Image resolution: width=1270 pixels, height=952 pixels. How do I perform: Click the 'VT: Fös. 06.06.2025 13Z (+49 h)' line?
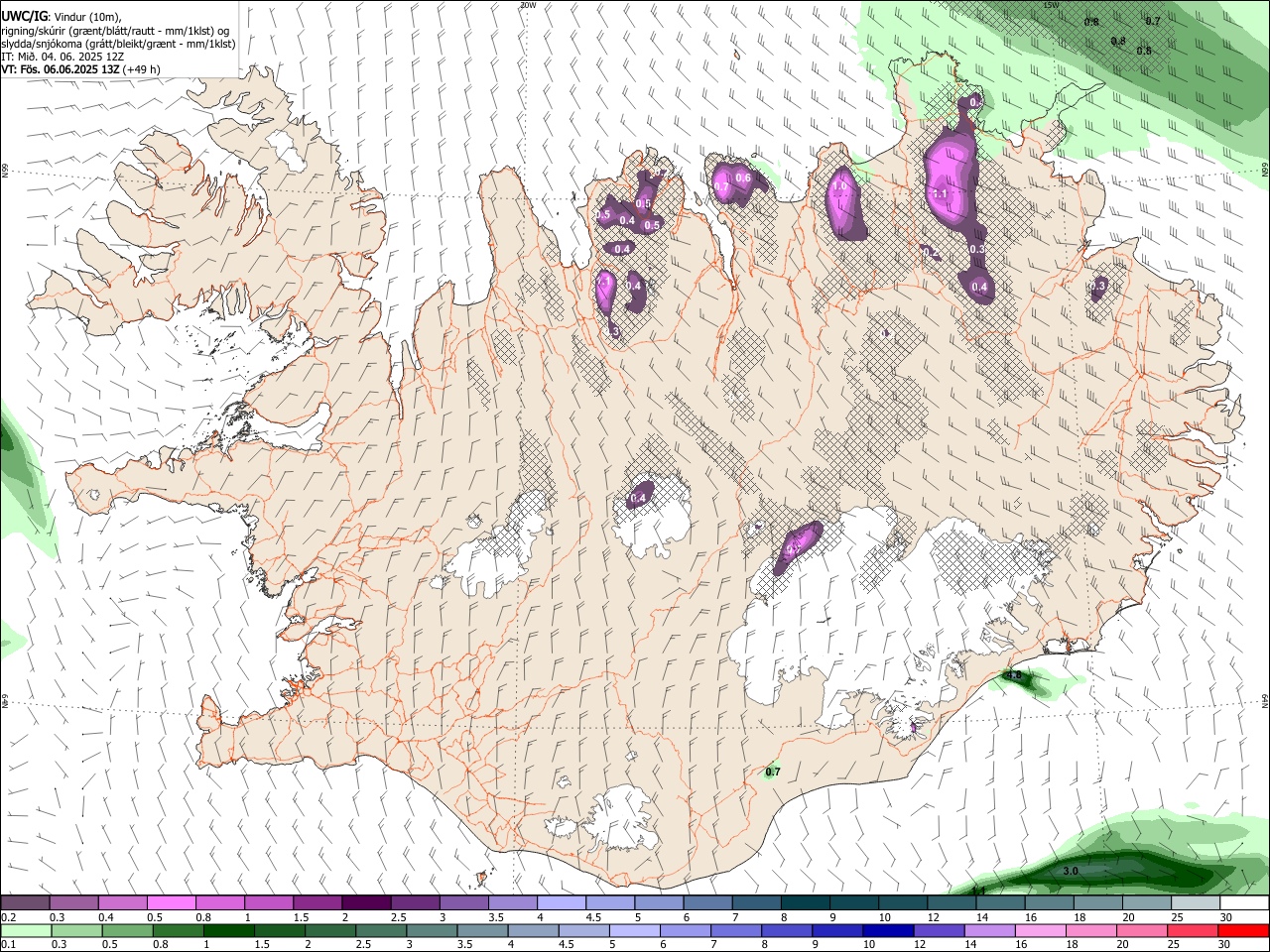81,69
